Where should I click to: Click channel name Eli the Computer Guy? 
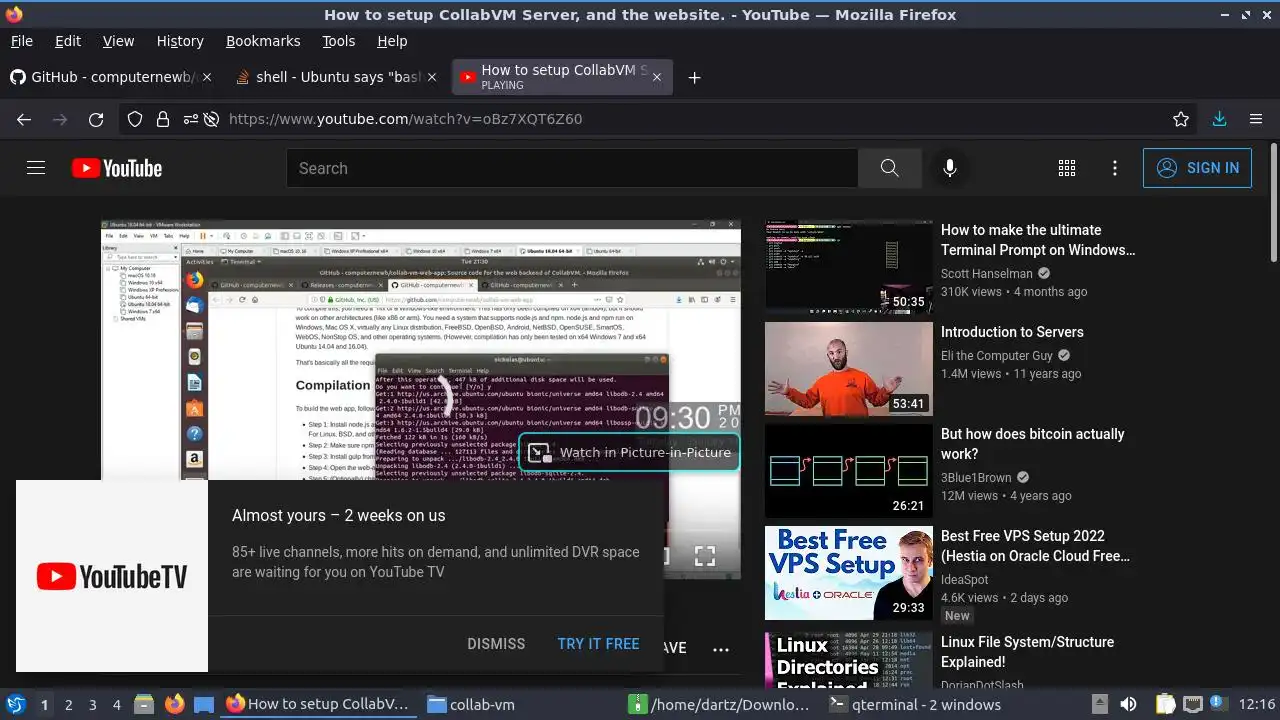(997, 356)
